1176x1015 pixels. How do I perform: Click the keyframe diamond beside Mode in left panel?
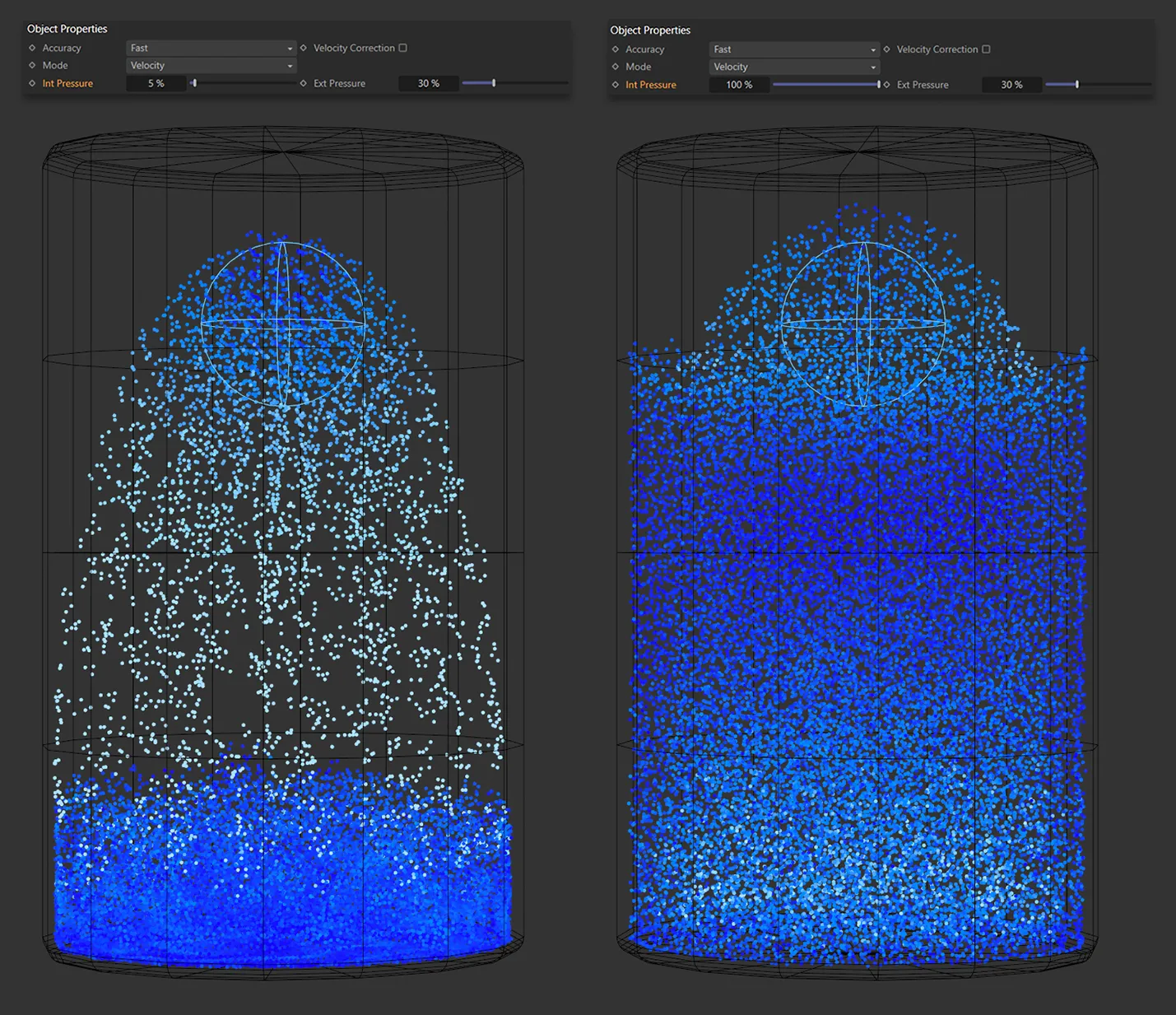click(x=30, y=65)
